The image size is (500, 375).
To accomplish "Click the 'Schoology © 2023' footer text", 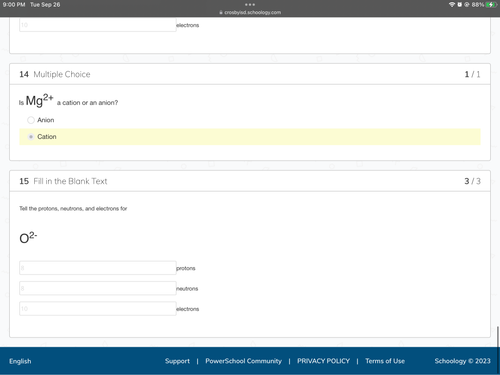I will pos(462,361).
